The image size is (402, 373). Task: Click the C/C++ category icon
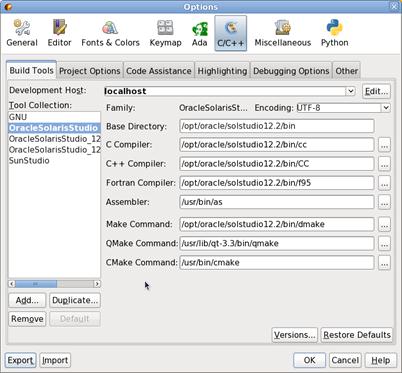tap(231, 33)
